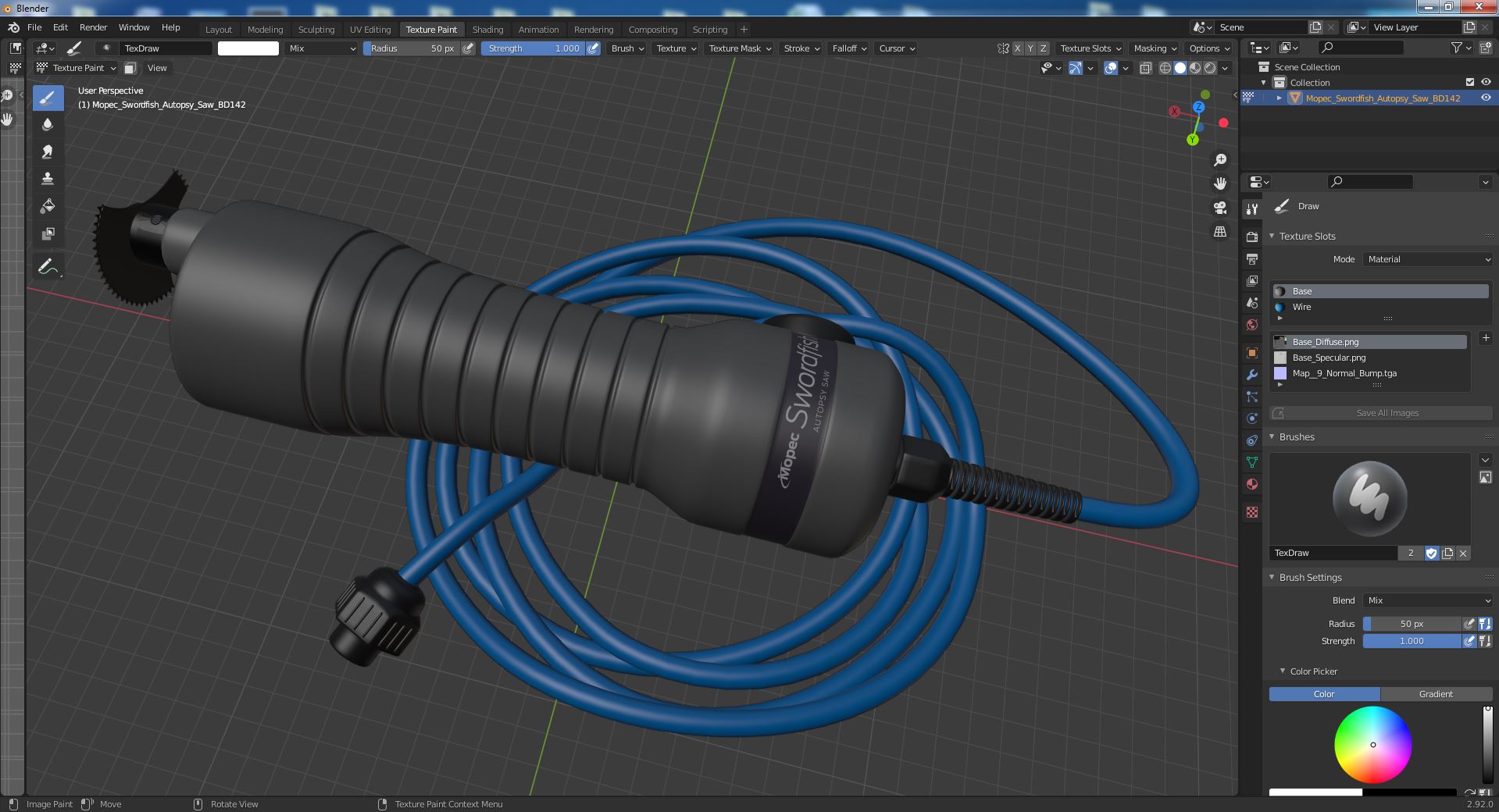This screenshot has height=812, width=1499.
Task: Select the Wire material slot
Action: click(x=1380, y=307)
